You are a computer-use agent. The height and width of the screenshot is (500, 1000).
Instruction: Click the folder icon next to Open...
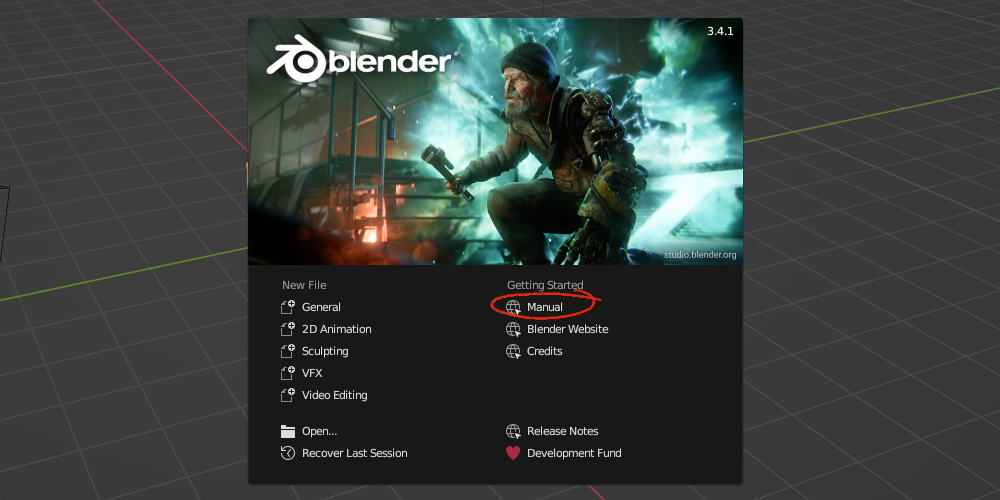[x=288, y=432]
